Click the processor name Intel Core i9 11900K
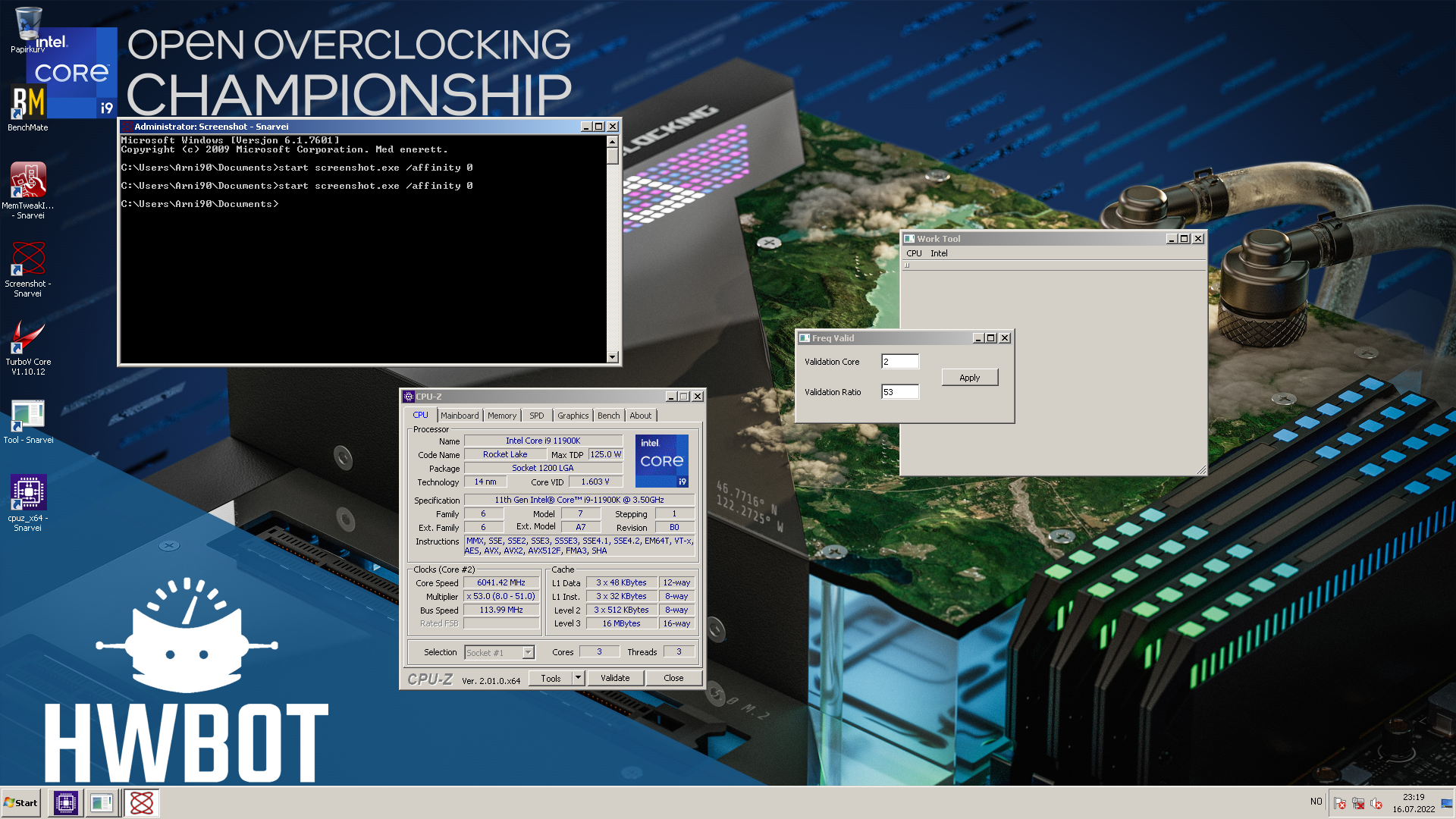The height and width of the screenshot is (819, 1456). pos(543,441)
